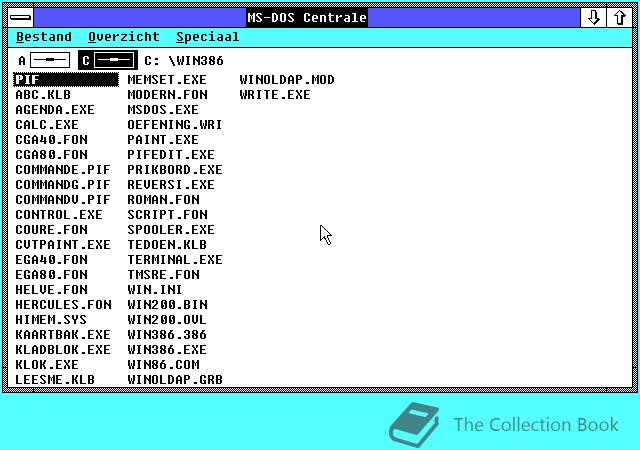Open the system control menu box

(x=20, y=18)
